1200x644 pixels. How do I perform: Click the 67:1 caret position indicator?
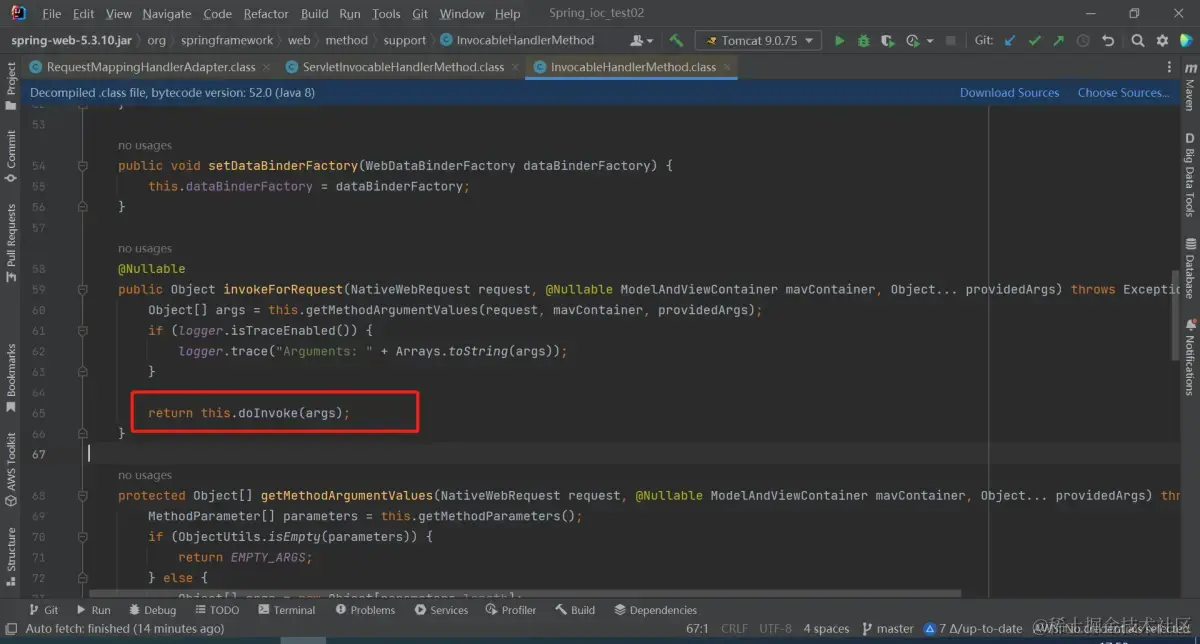point(698,629)
